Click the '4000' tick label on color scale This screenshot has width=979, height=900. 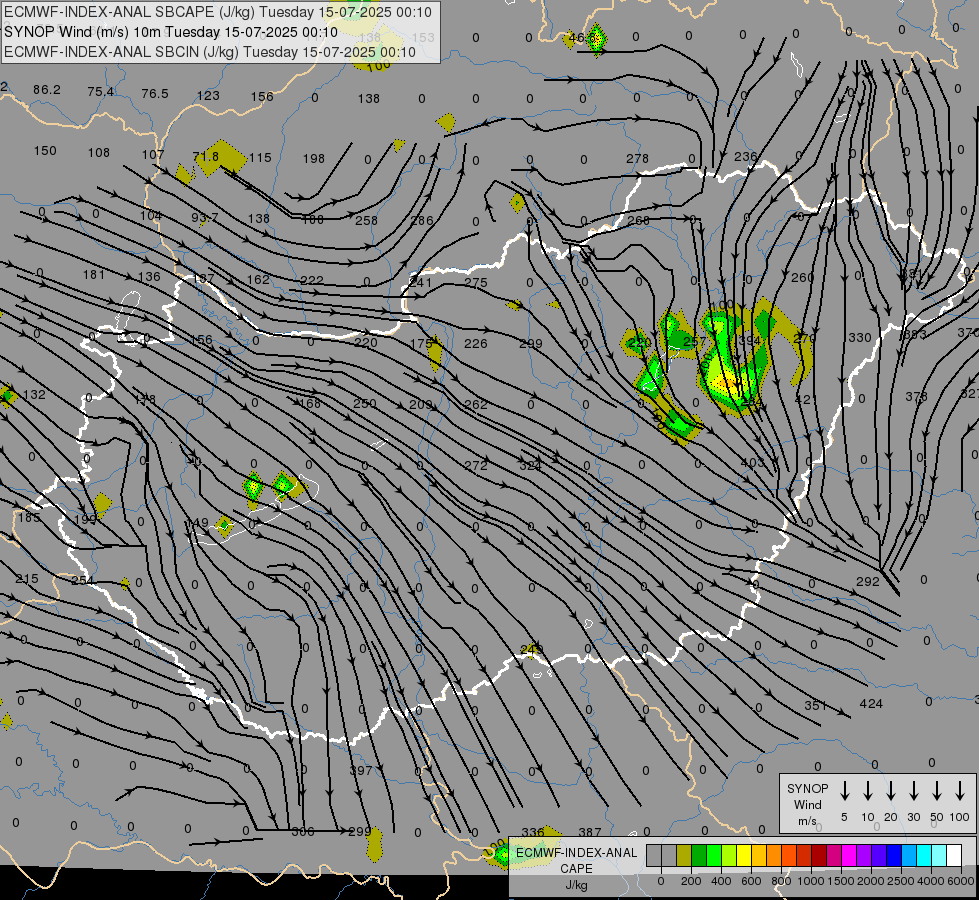930,881
